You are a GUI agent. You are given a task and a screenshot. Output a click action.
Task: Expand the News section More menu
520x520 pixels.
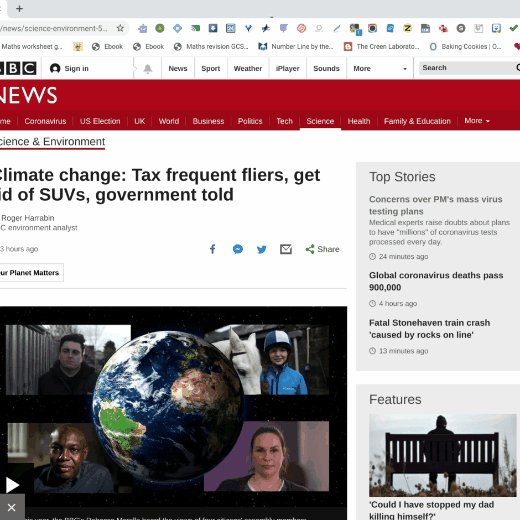[477, 121]
